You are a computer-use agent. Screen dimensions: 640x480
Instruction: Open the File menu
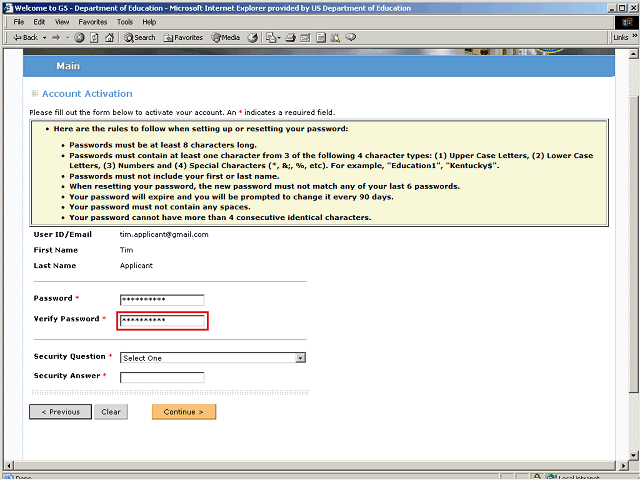(x=19, y=22)
